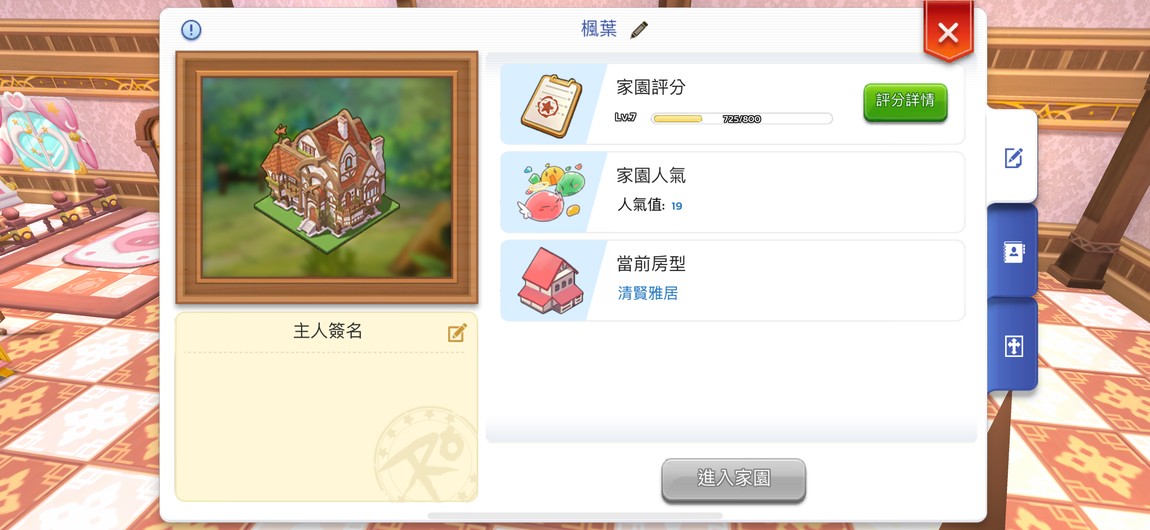The width and height of the screenshot is (1150, 530).
Task: Click the 當前房型 red house icon
Action: point(550,281)
